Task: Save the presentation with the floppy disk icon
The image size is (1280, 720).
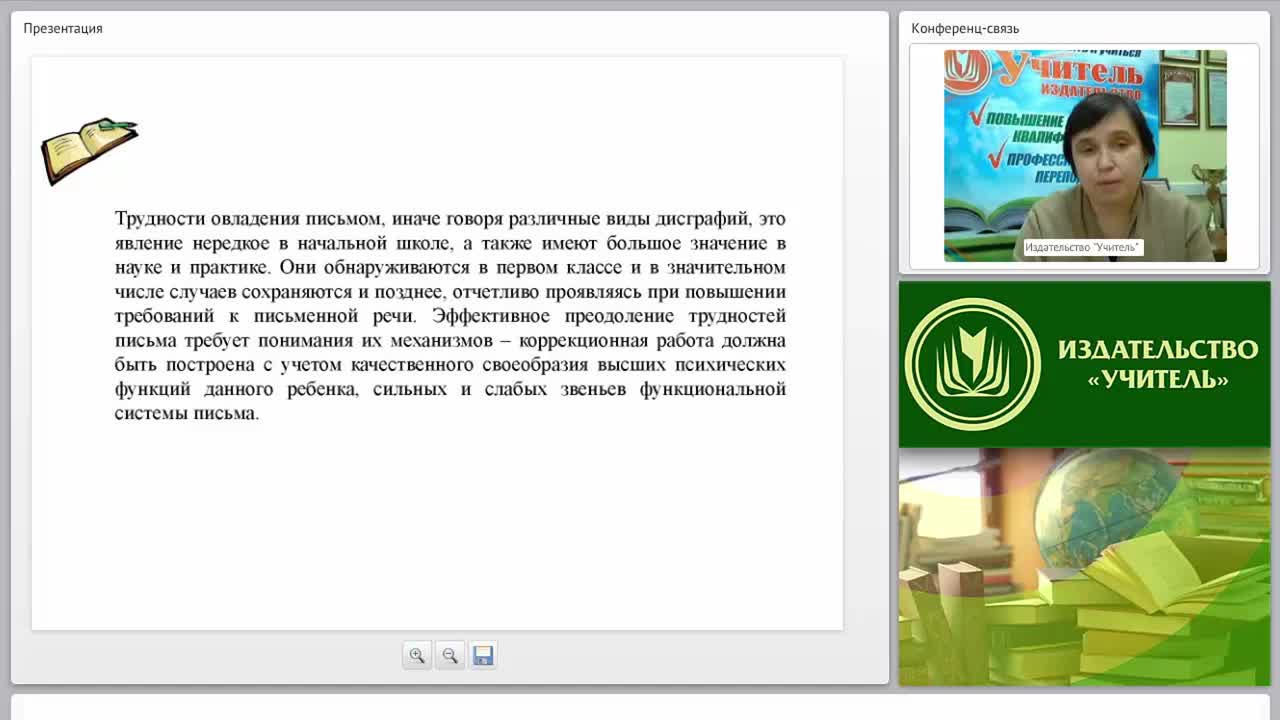Action: [x=483, y=655]
